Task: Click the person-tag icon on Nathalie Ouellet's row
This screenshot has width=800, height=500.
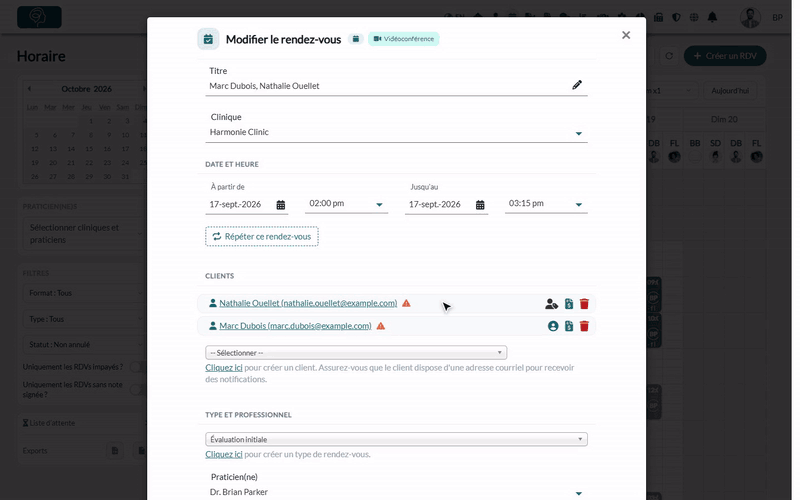Action: point(552,304)
